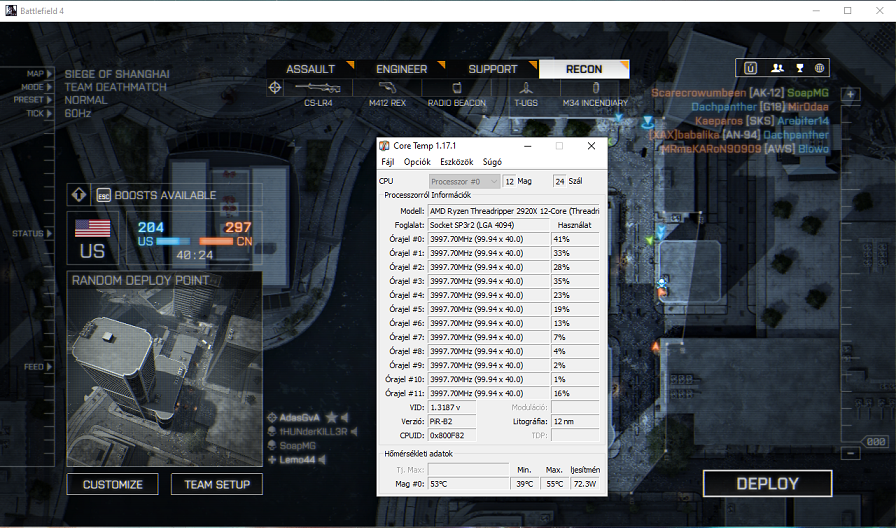
Task: Select the M412 REX sidearm slot
Action: pyautogui.click(x=387, y=94)
